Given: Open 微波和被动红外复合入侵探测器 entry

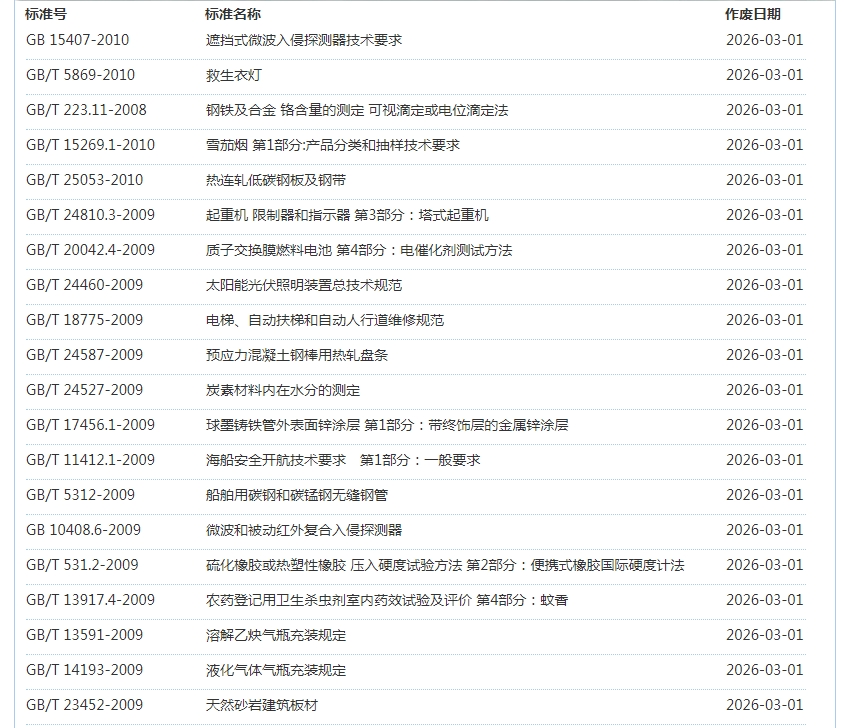Looking at the screenshot, I should point(303,530).
